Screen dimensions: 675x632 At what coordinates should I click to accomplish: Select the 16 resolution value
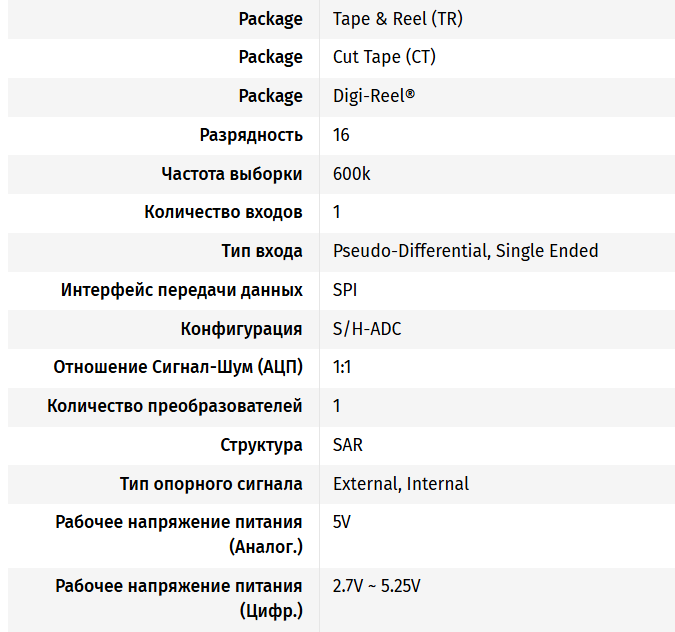click(x=341, y=135)
